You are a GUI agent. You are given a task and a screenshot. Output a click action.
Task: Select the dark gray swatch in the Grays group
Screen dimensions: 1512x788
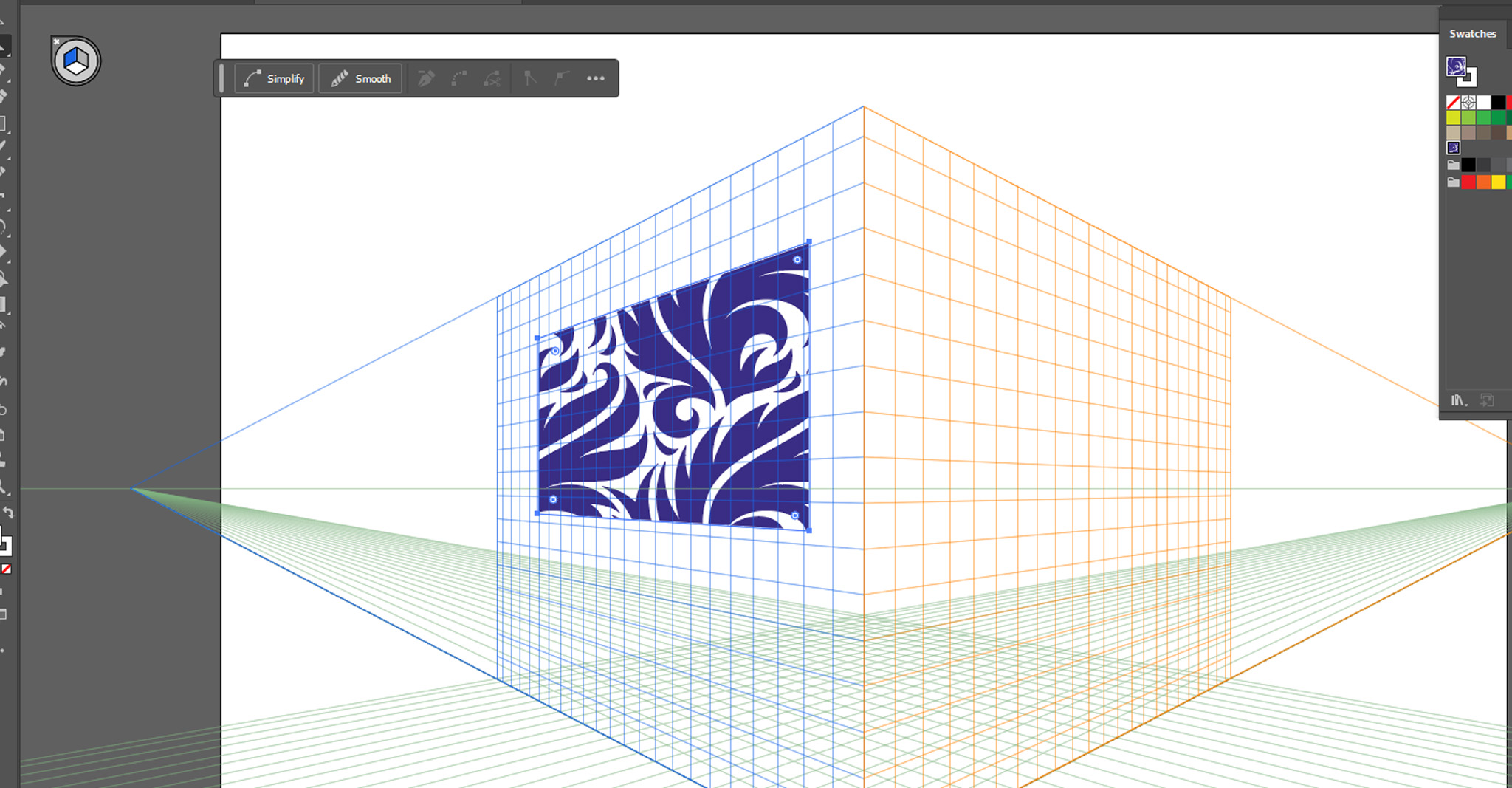coord(1483,165)
